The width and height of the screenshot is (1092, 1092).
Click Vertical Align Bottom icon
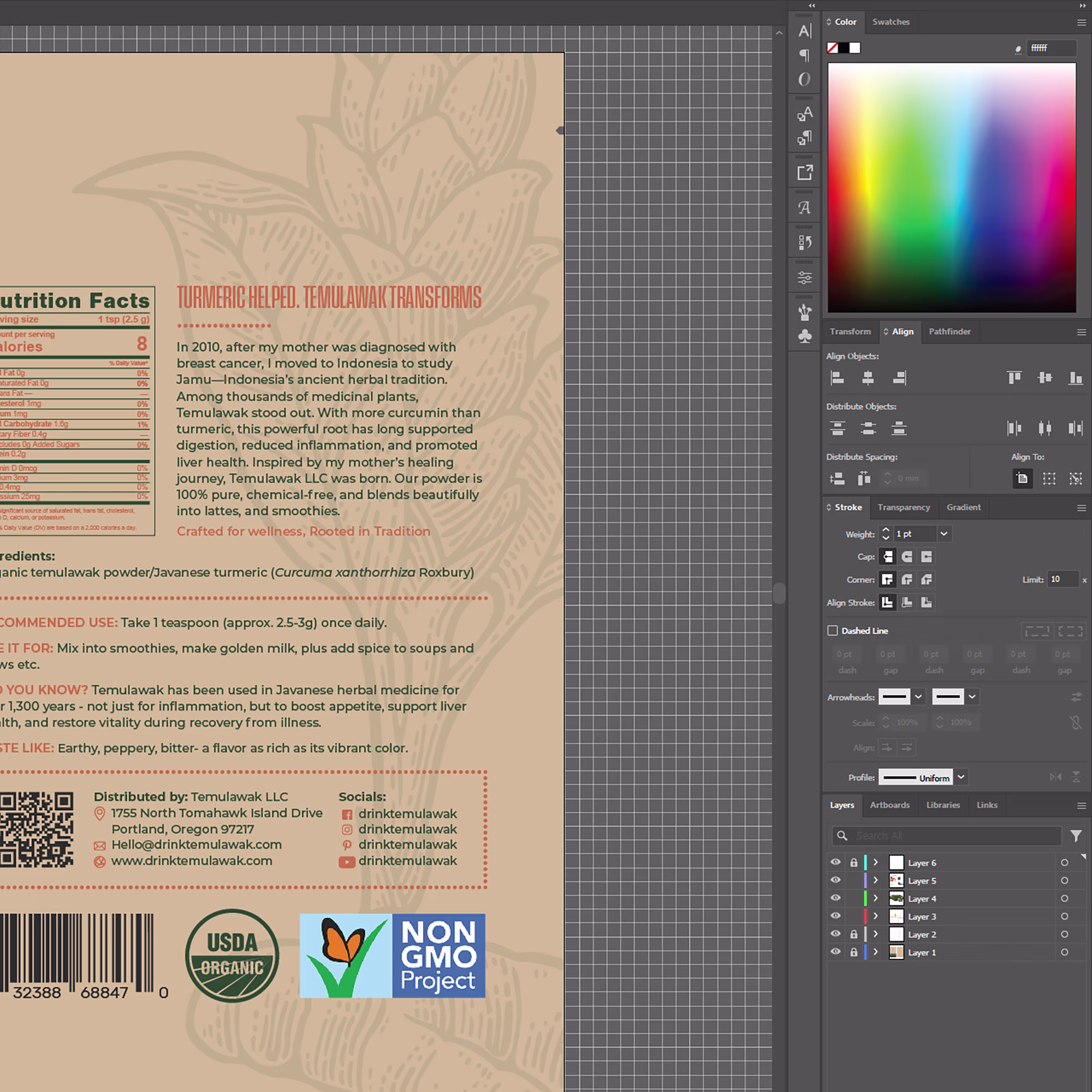point(1075,378)
